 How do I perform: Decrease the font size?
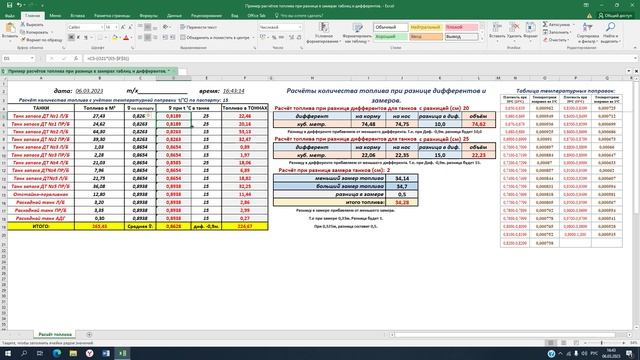(x=130, y=27)
